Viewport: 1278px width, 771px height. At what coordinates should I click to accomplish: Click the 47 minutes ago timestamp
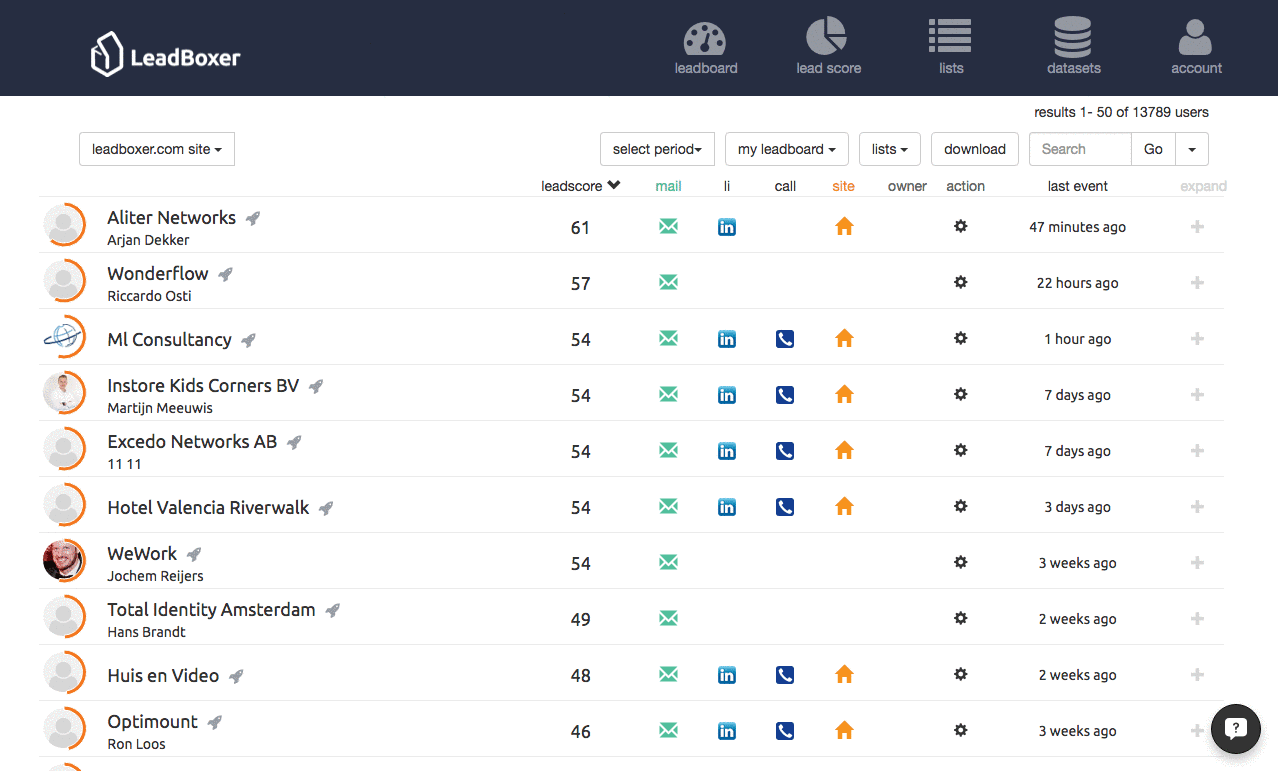(x=1078, y=227)
